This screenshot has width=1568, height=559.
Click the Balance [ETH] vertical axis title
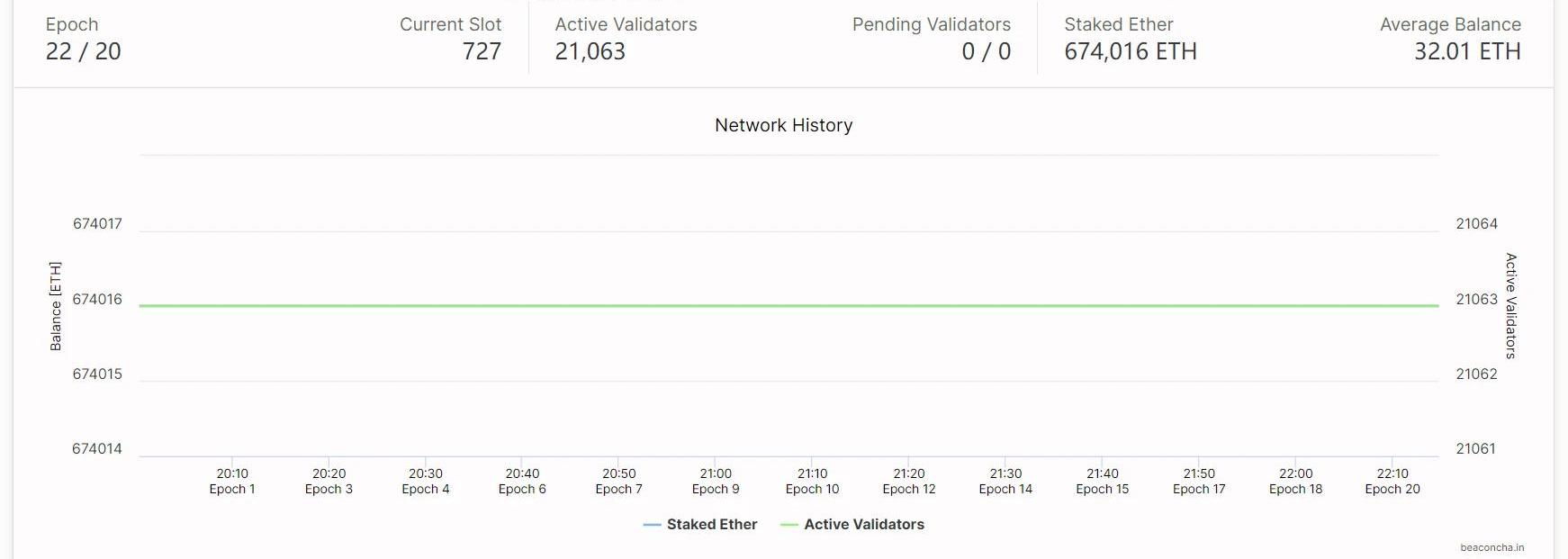[x=56, y=306]
